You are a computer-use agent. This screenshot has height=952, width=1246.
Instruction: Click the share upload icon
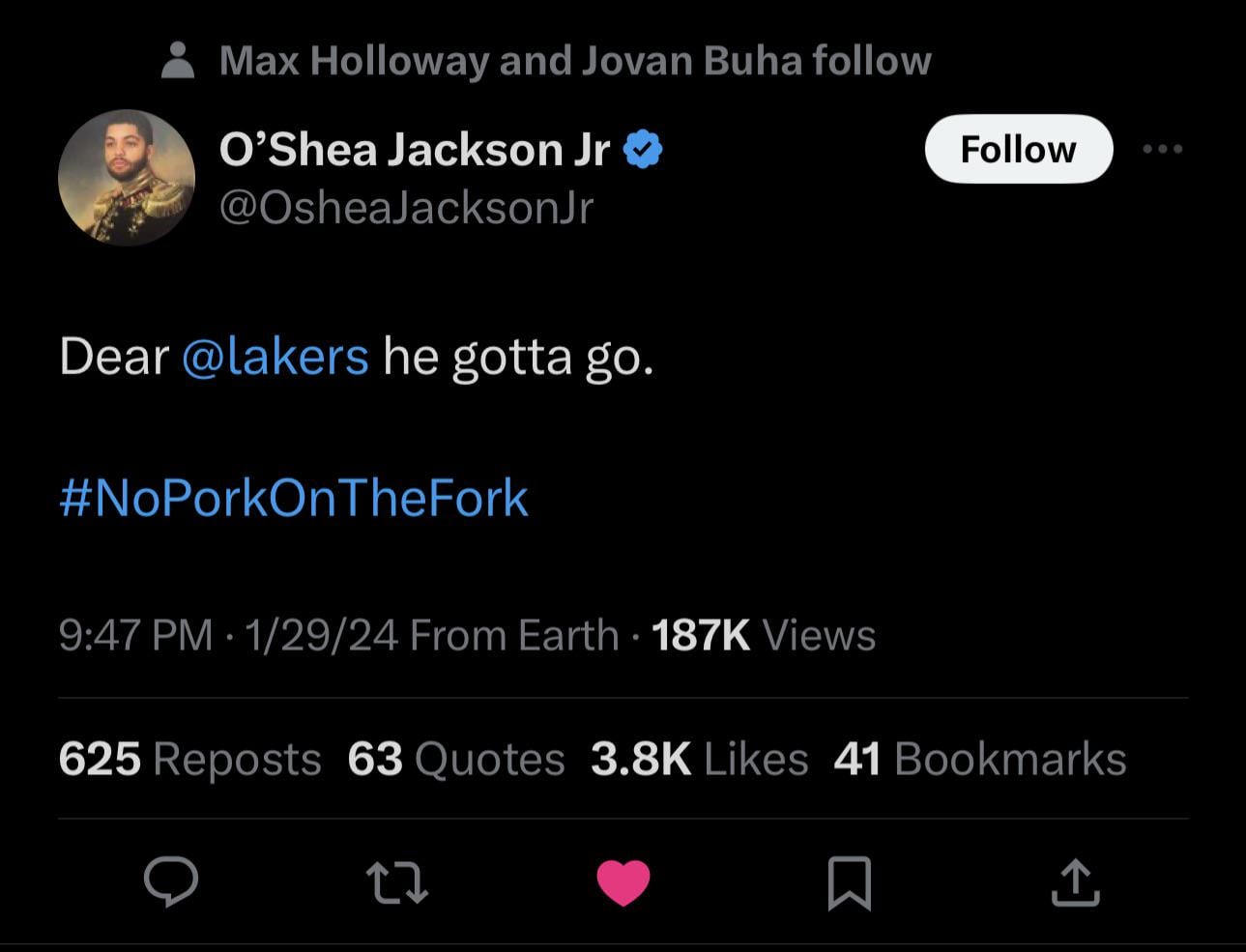pos(1075,883)
